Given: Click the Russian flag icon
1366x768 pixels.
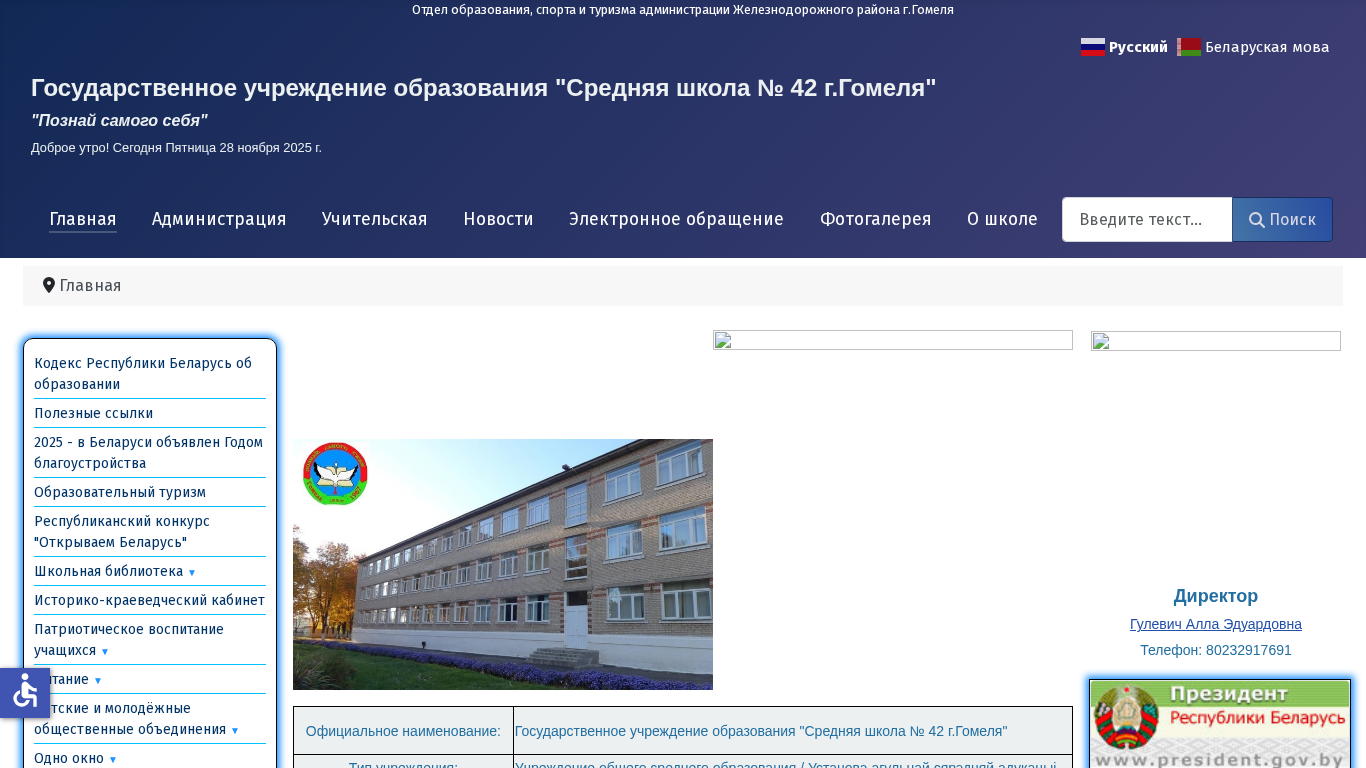Looking at the screenshot, I should [1093, 47].
